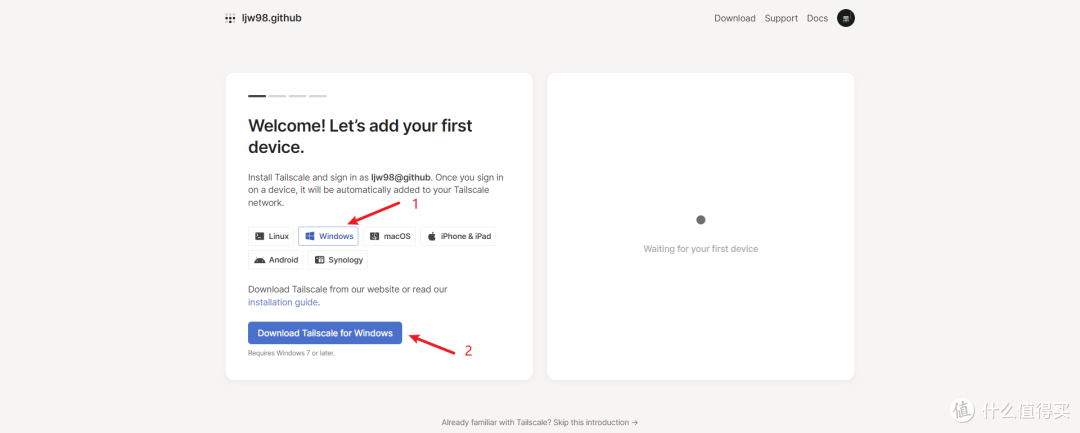This screenshot has height=433, width=1080.
Task: Click the ljw98.github network name
Action: tap(272, 18)
